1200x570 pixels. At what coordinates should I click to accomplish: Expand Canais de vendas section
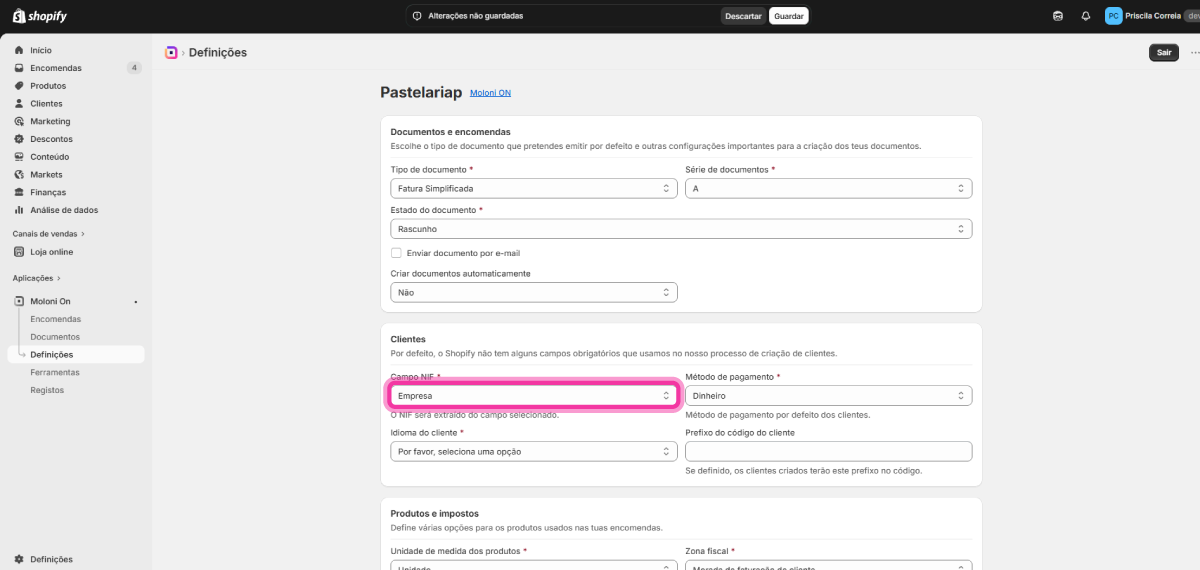tap(48, 234)
